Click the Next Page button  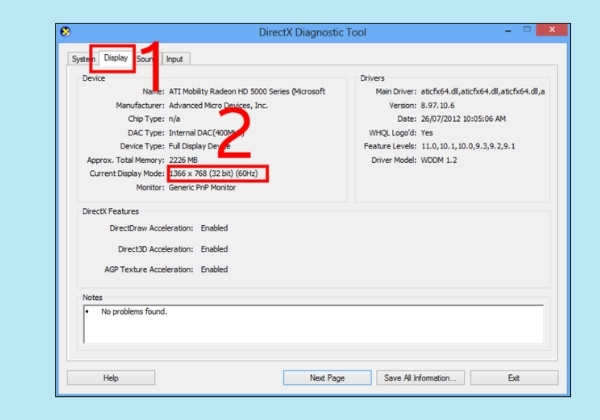pos(327,378)
